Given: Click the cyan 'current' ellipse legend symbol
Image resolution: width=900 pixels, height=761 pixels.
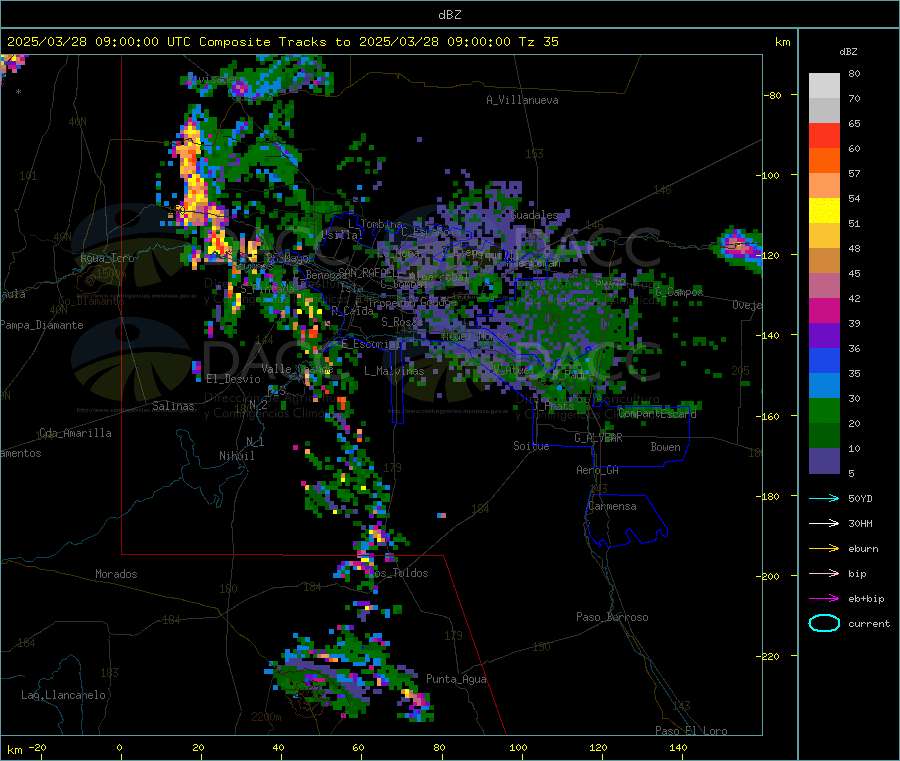Looking at the screenshot, I should click(x=824, y=623).
